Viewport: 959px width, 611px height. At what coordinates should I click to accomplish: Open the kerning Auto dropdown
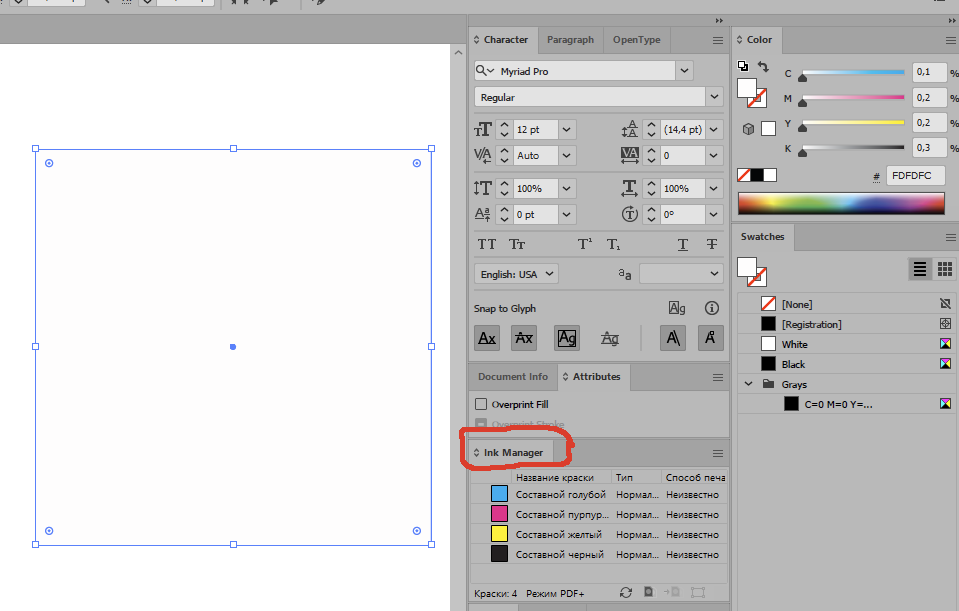point(566,155)
